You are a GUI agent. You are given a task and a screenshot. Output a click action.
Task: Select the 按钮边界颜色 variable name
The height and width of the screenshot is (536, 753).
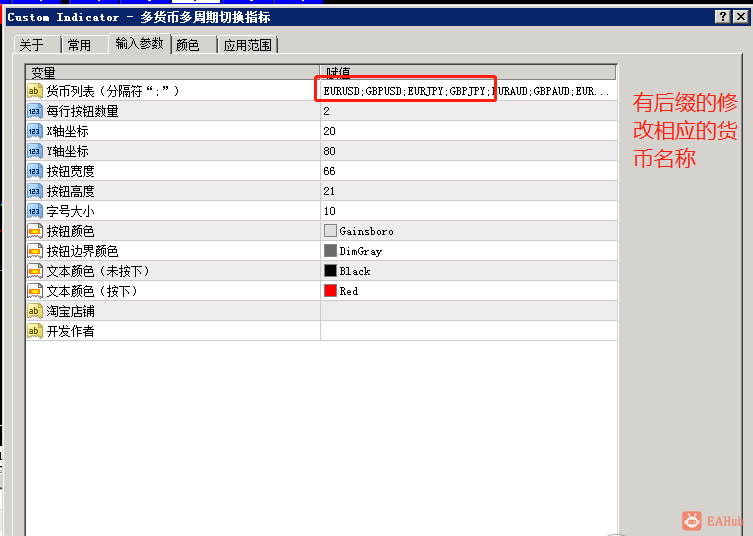[82, 251]
